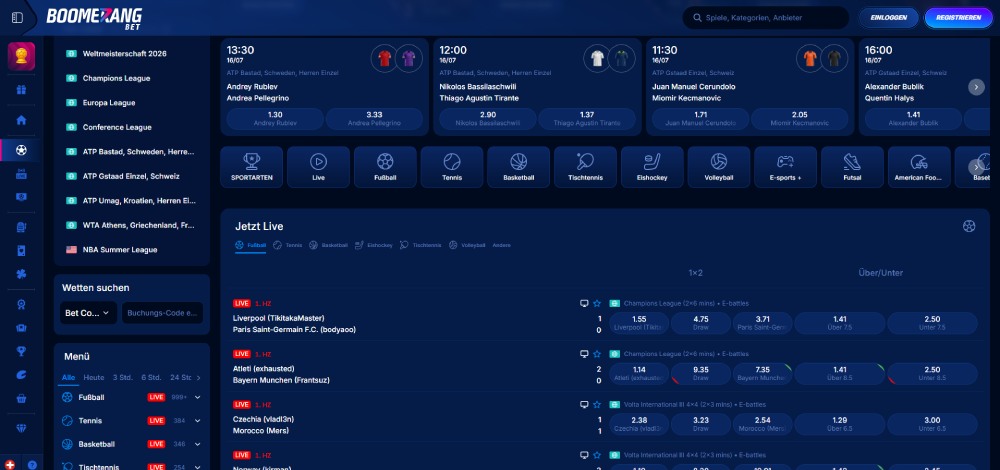Sign up via the REGISTRIEREN button
The width and height of the screenshot is (1000, 470).
point(958,18)
